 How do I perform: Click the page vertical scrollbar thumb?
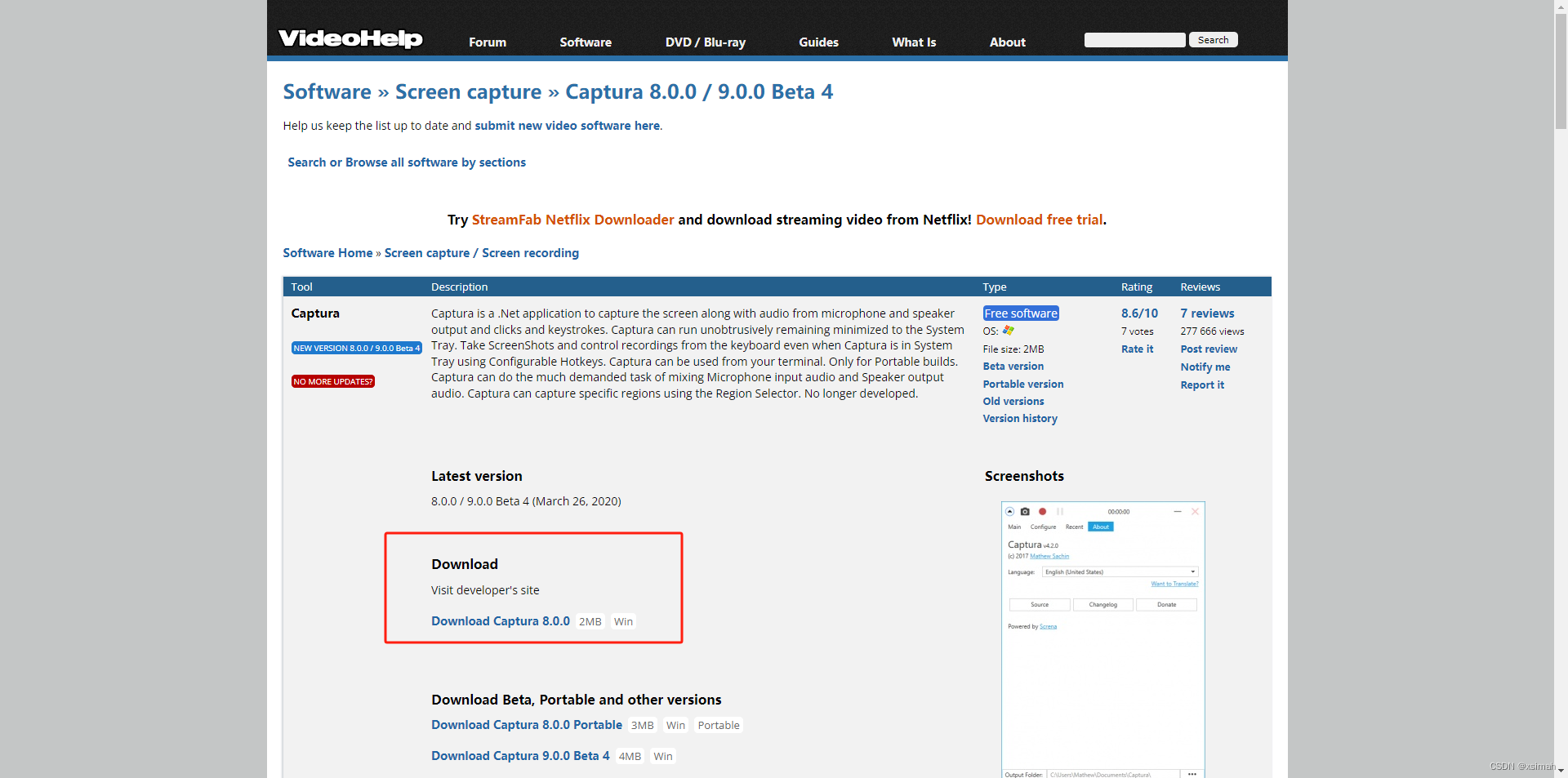click(1561, 72)
